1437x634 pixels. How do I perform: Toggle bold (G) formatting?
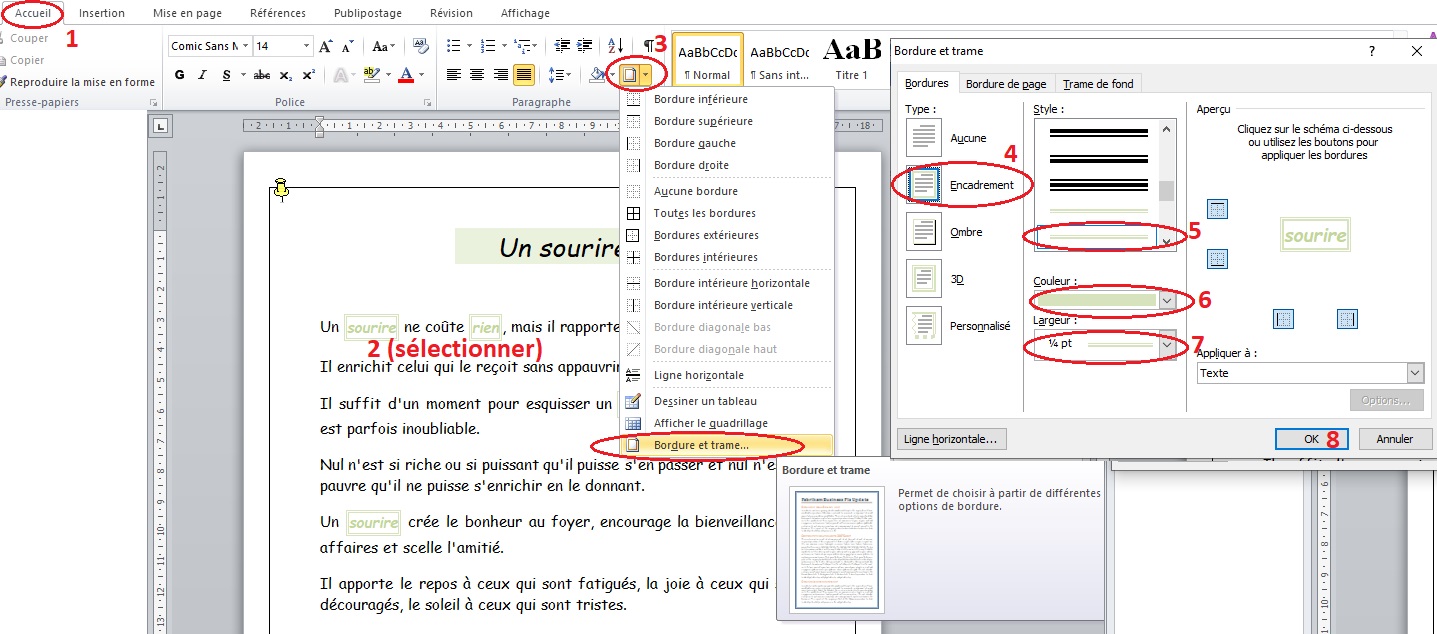click(x=180, y=75)
